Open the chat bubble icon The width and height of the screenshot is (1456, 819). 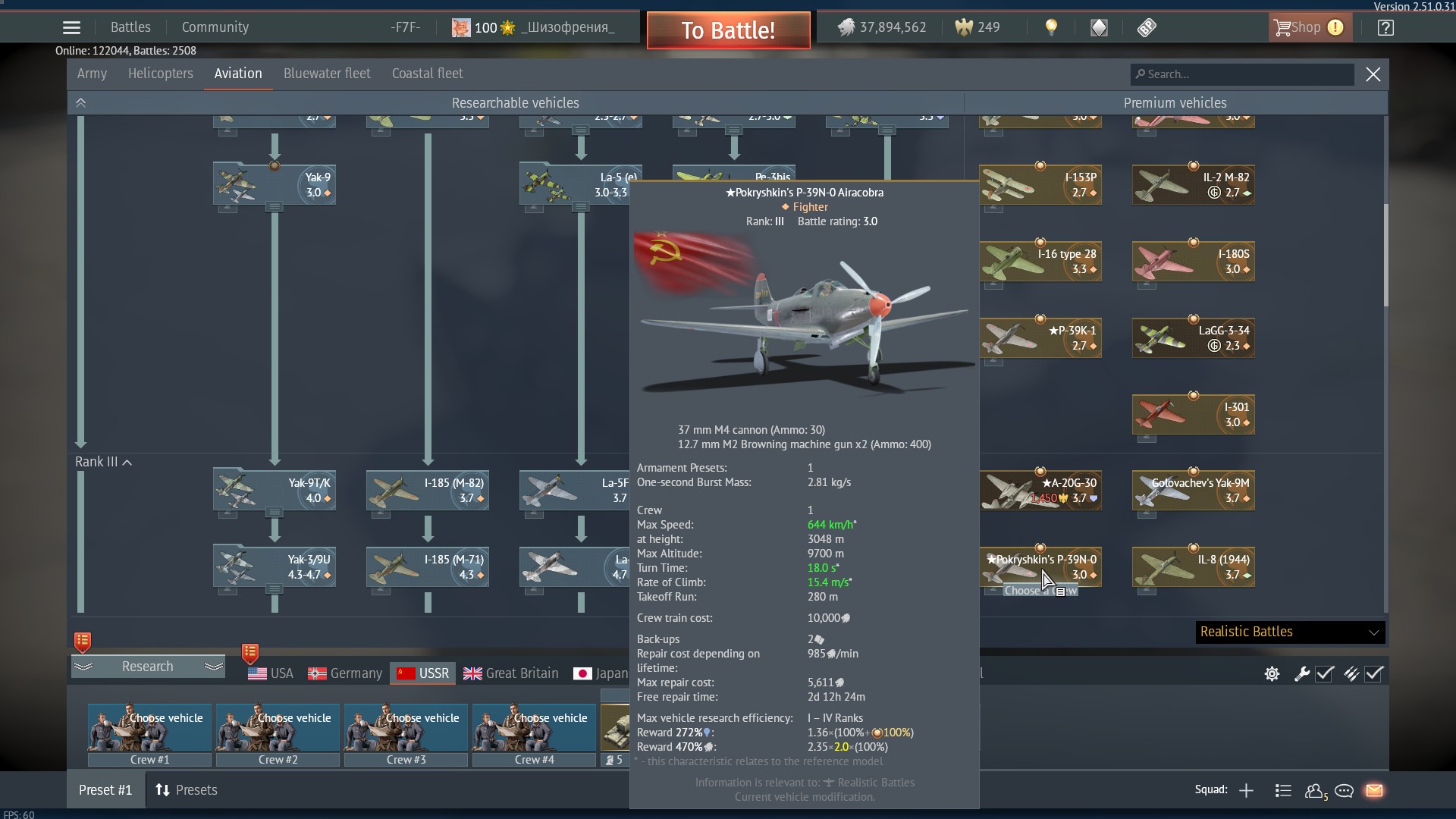1344,790
